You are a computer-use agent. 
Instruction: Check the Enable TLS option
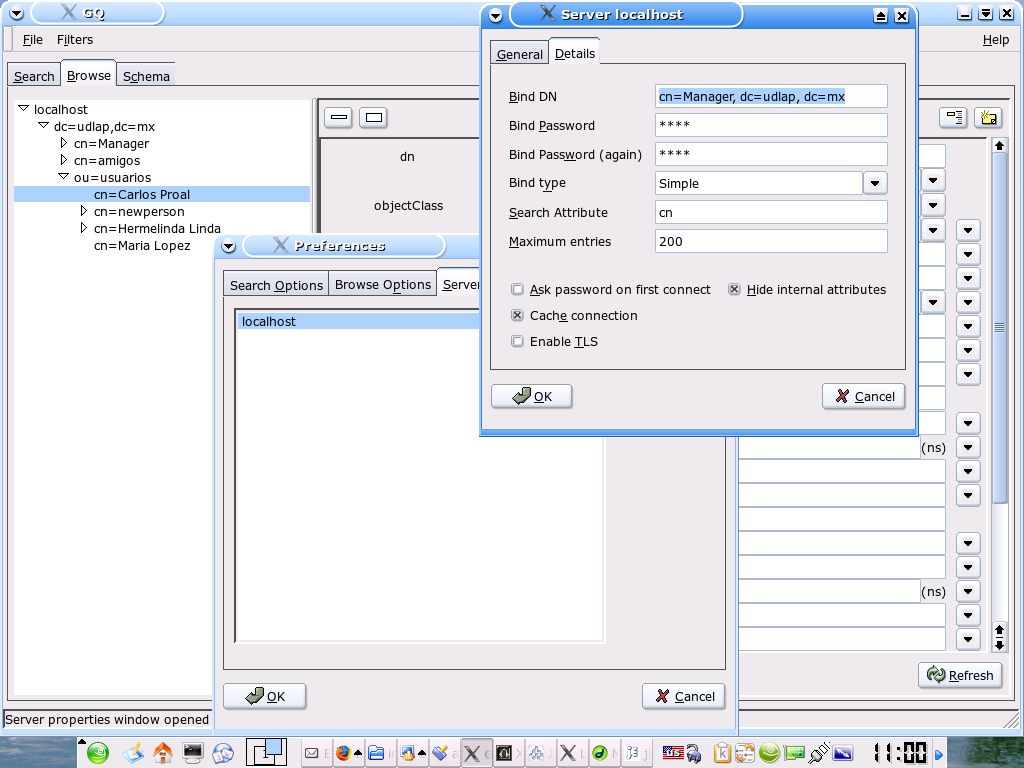(x=518, y=342)
